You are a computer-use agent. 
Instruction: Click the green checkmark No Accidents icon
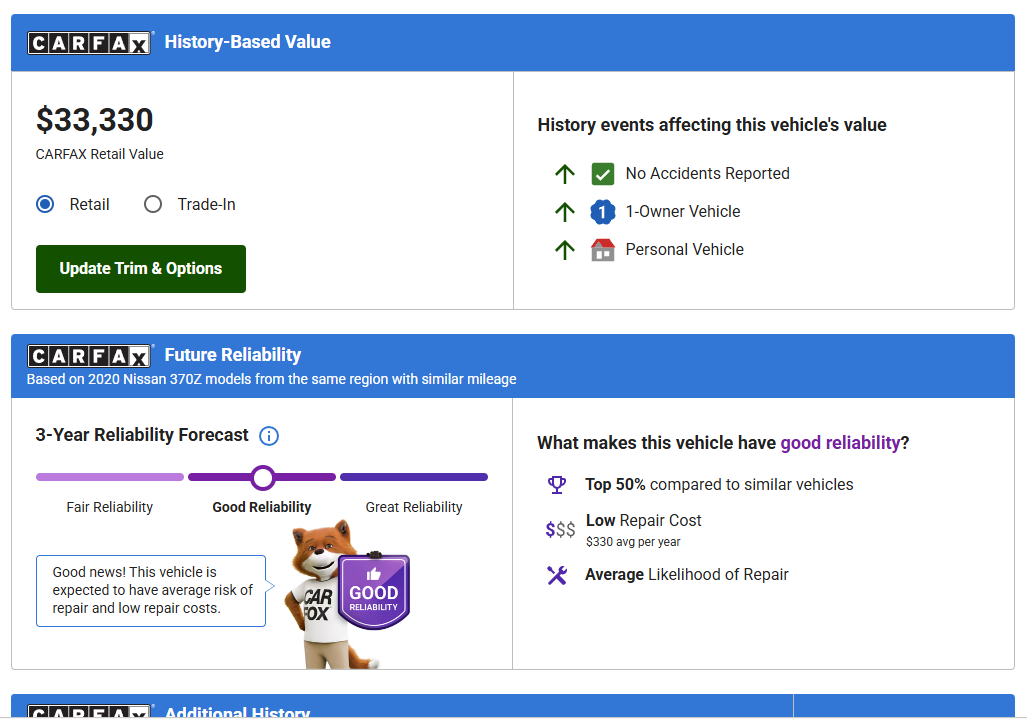point(603,174)
